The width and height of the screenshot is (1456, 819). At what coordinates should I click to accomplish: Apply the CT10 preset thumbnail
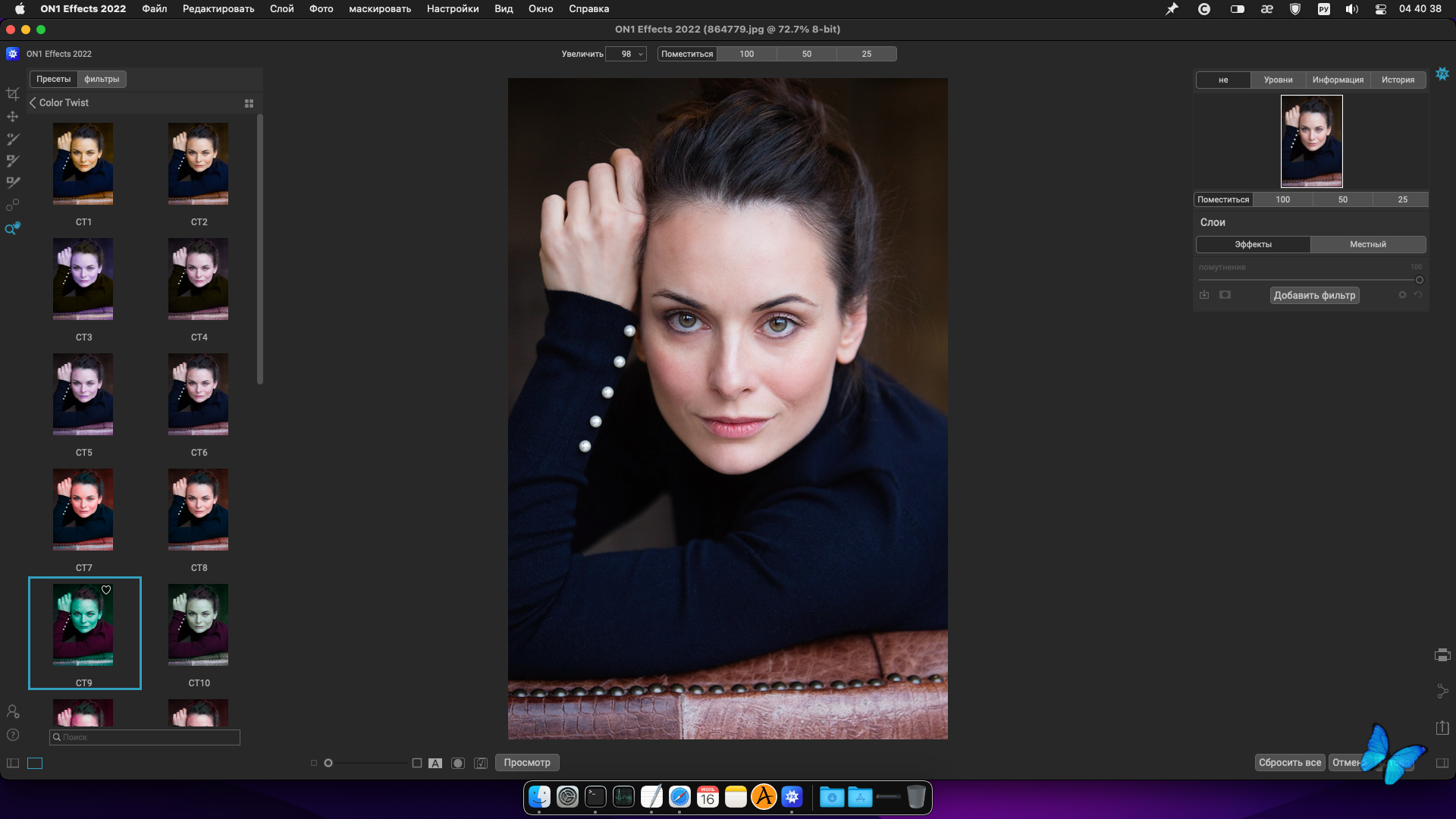point(199,625)
